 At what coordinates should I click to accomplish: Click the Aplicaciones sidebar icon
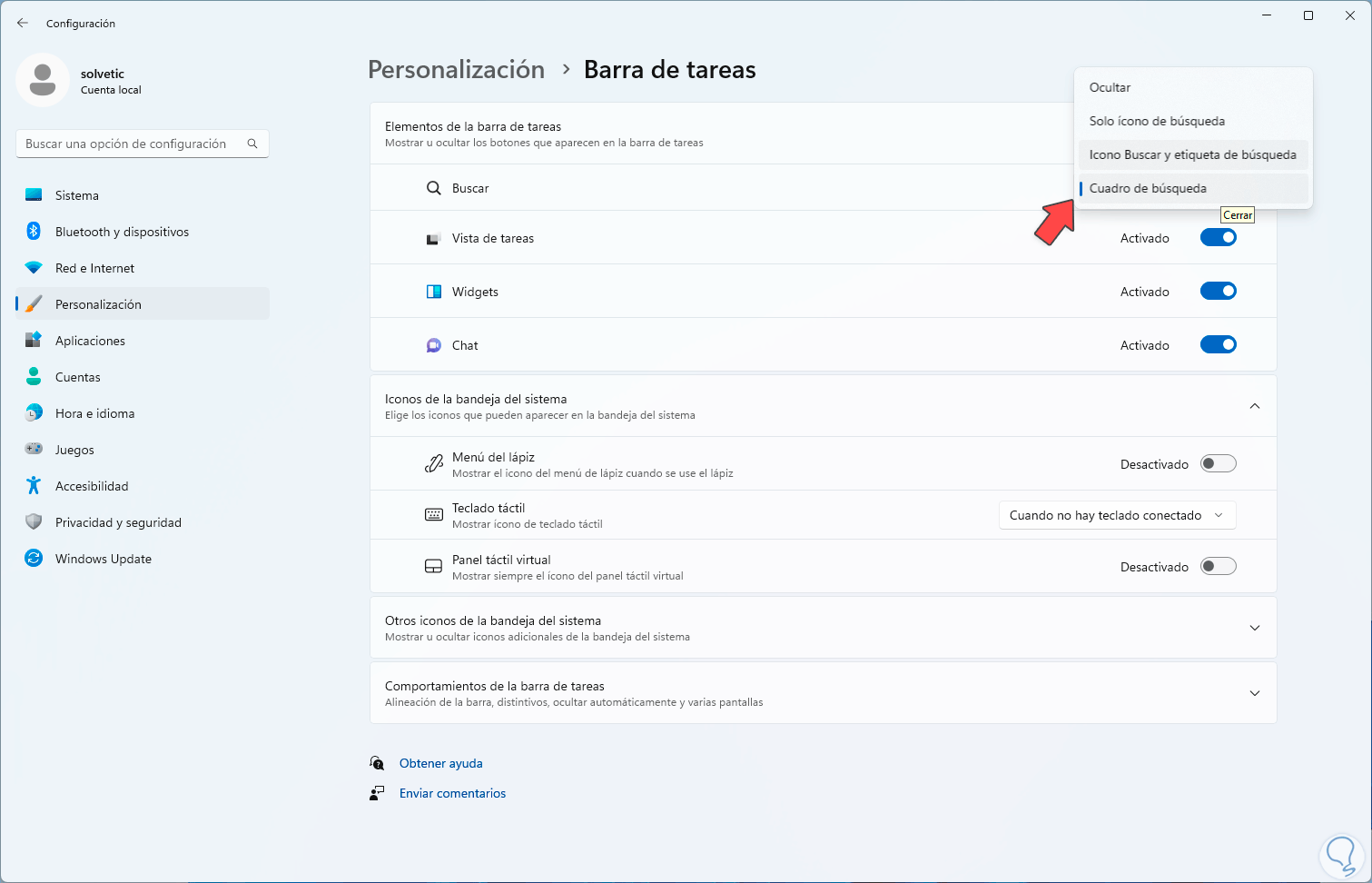(34, 341)
